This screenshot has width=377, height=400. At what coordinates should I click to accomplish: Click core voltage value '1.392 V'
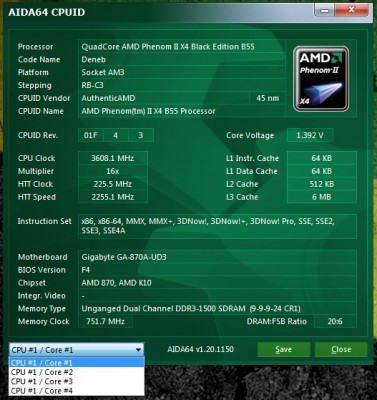click(x=310, y=135)
